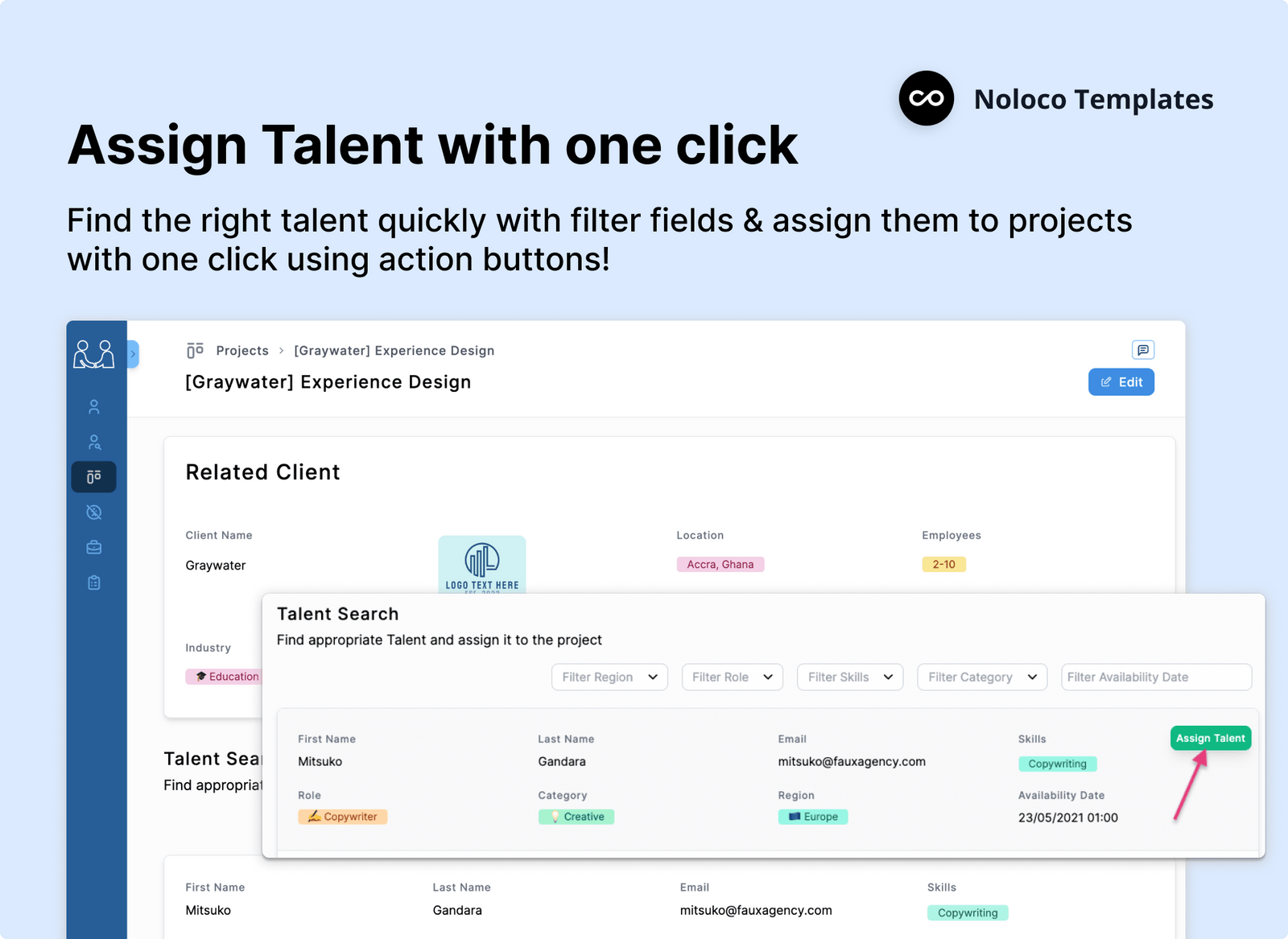The image size is (1288, 939).
Task: Select the clipboard icon in sidebar
Action: [94, 582]
